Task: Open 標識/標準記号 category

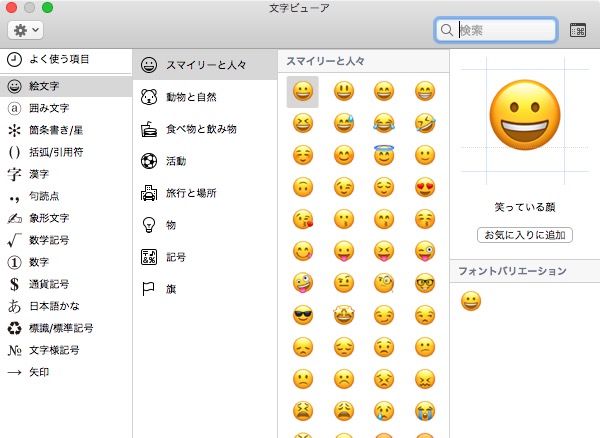Action: (x=66, y=328)
